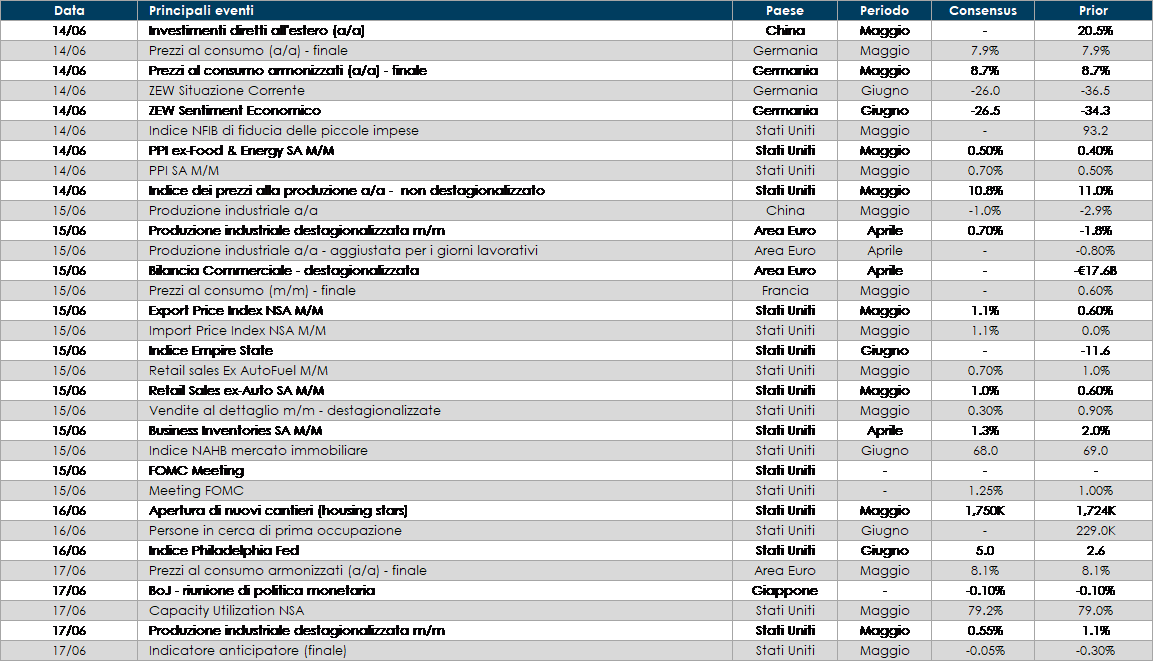Select the Periodo column header

(884, 11)
